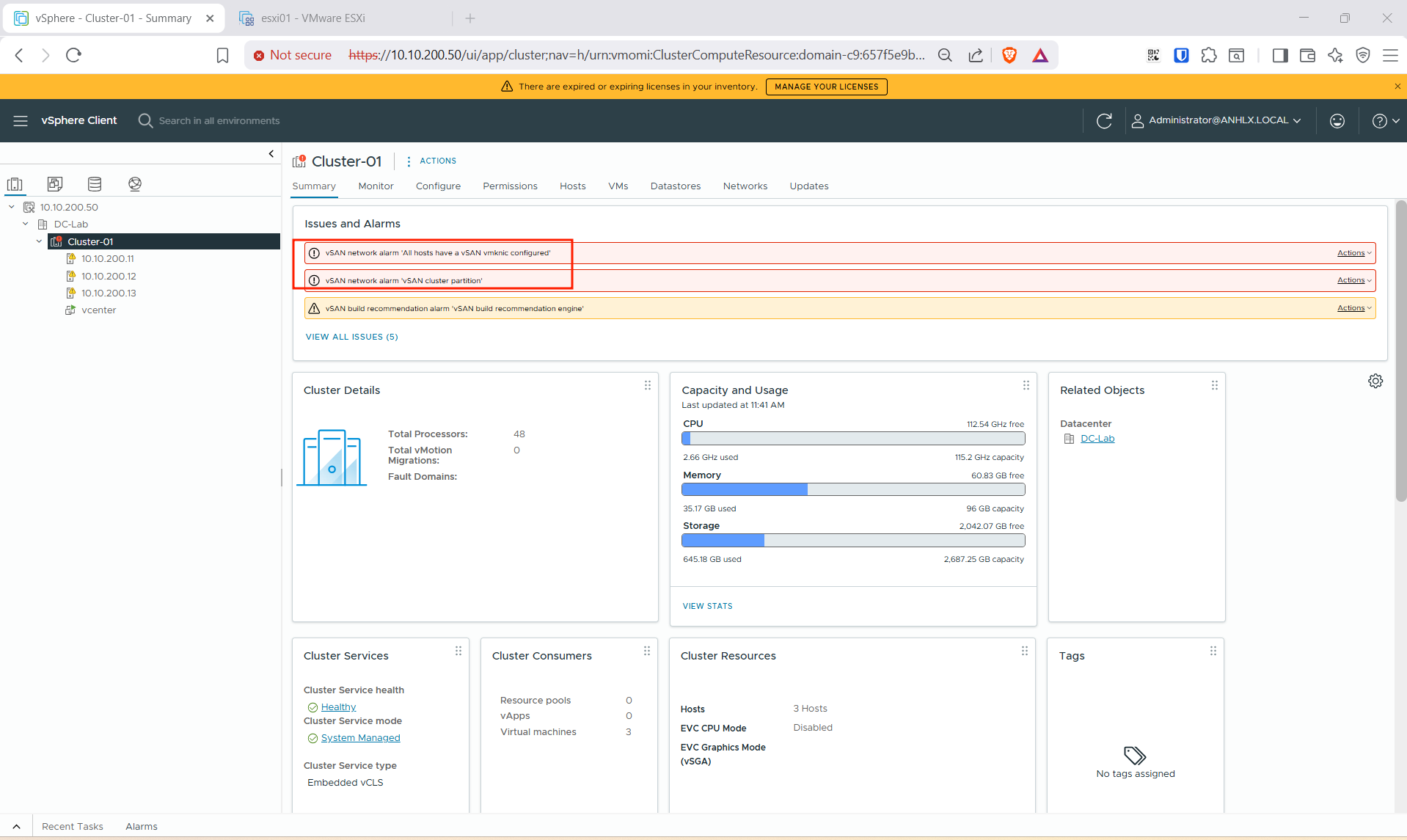The image size is (1407, 840).
Task: Open the Alarms bottom tab
Action: tap(142, 826)
